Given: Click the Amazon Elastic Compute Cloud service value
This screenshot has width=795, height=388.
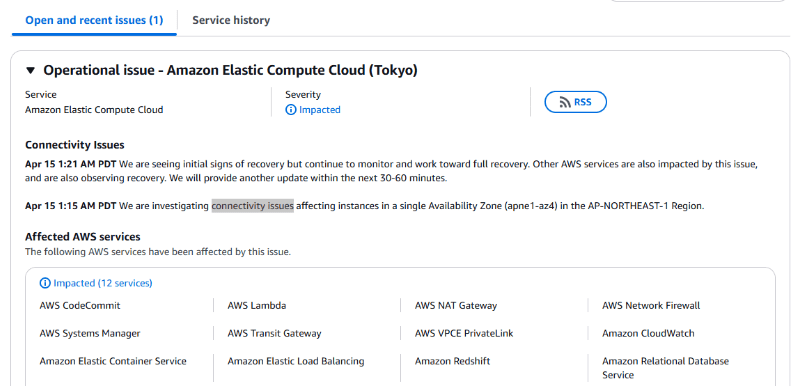Looking at the screenshot, I should 94,110.
